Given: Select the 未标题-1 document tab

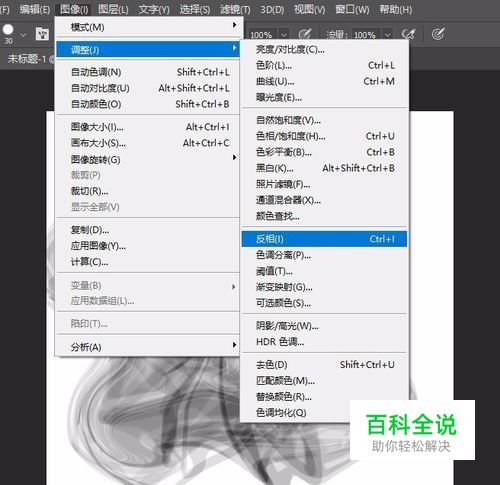Looking at the screenshot, I should point(27,59).
